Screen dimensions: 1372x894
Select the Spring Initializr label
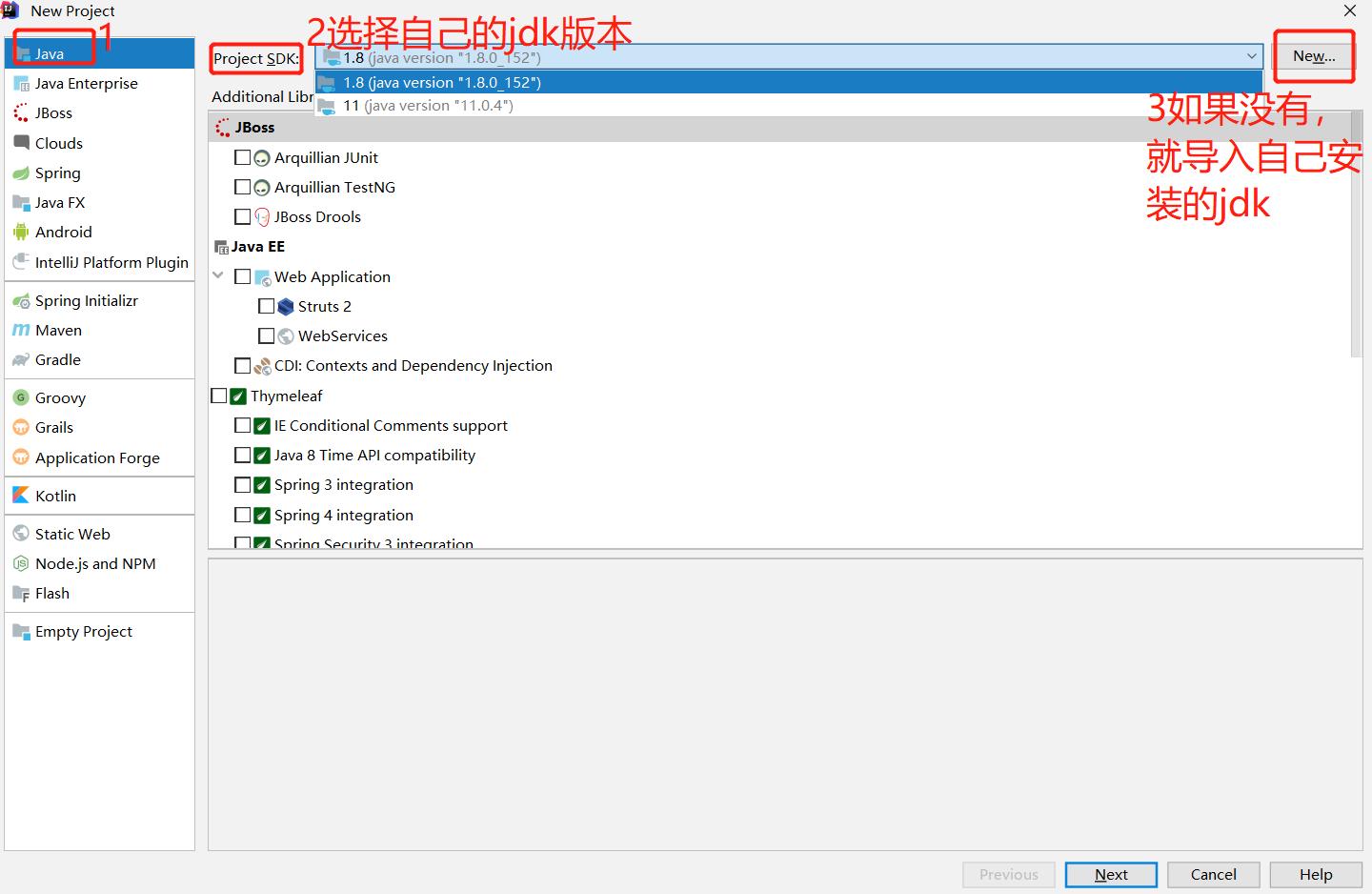pyautogui.click(x=87, y=301)
